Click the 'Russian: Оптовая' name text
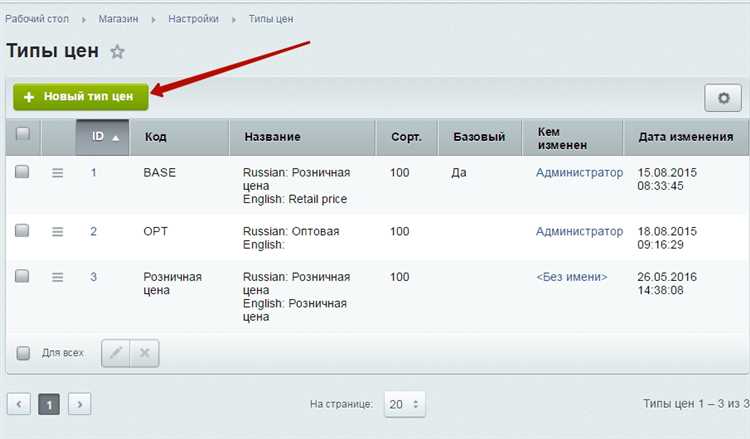750x439 pixels. pyautogui.click(x=291, y=231)
